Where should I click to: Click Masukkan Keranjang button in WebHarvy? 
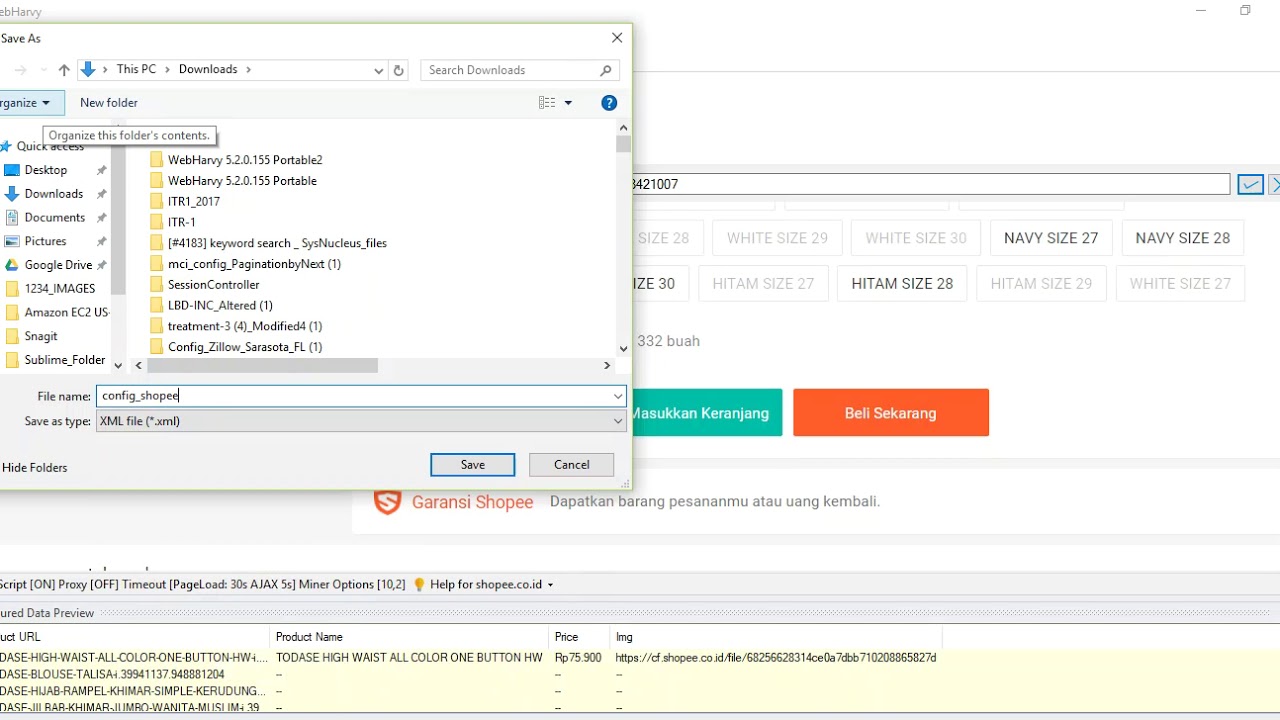[x=705, y=413]
